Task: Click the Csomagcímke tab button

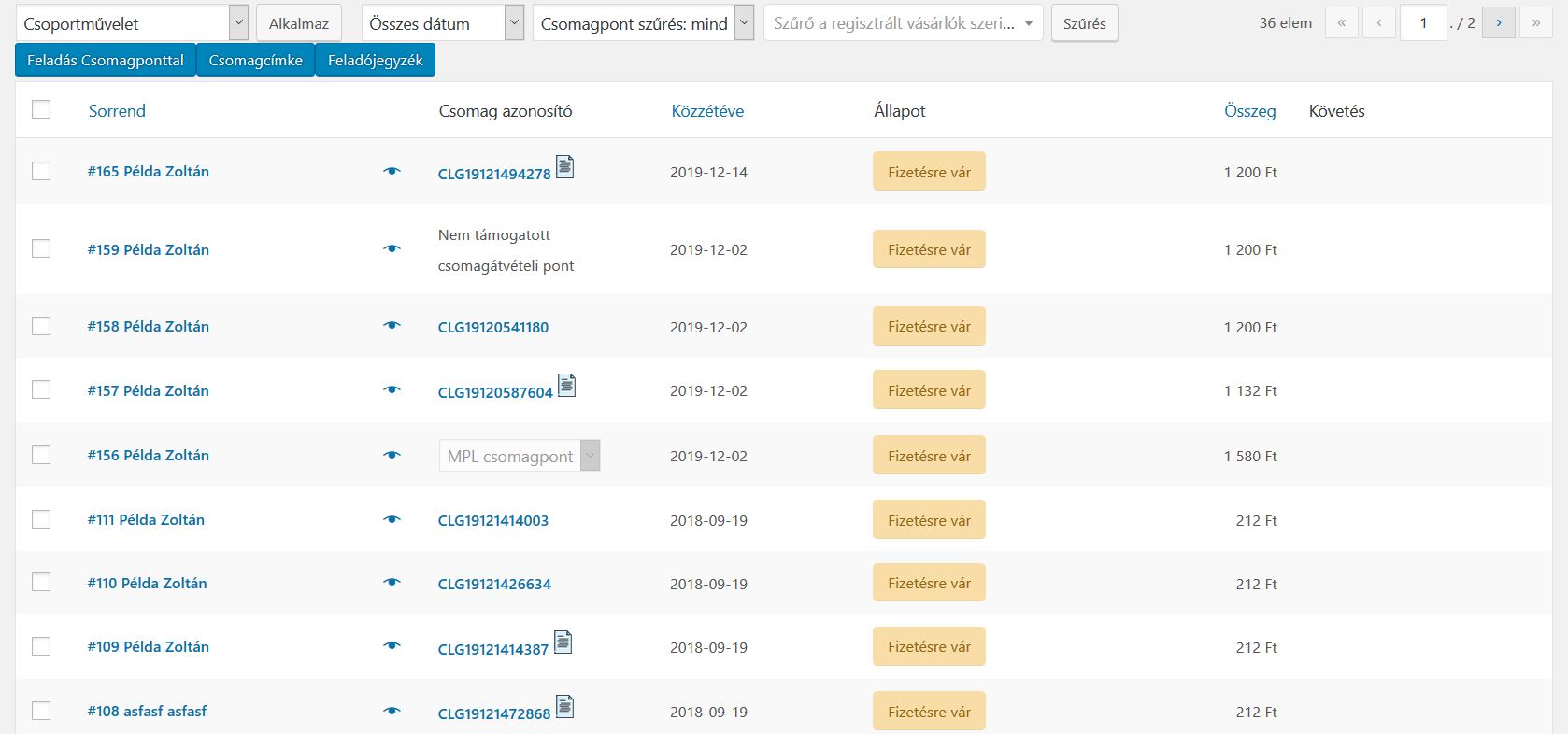Action: 256,61
